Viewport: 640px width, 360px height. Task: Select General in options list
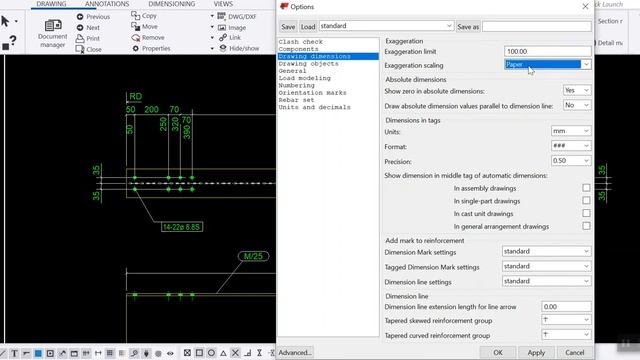coord(292,71)
